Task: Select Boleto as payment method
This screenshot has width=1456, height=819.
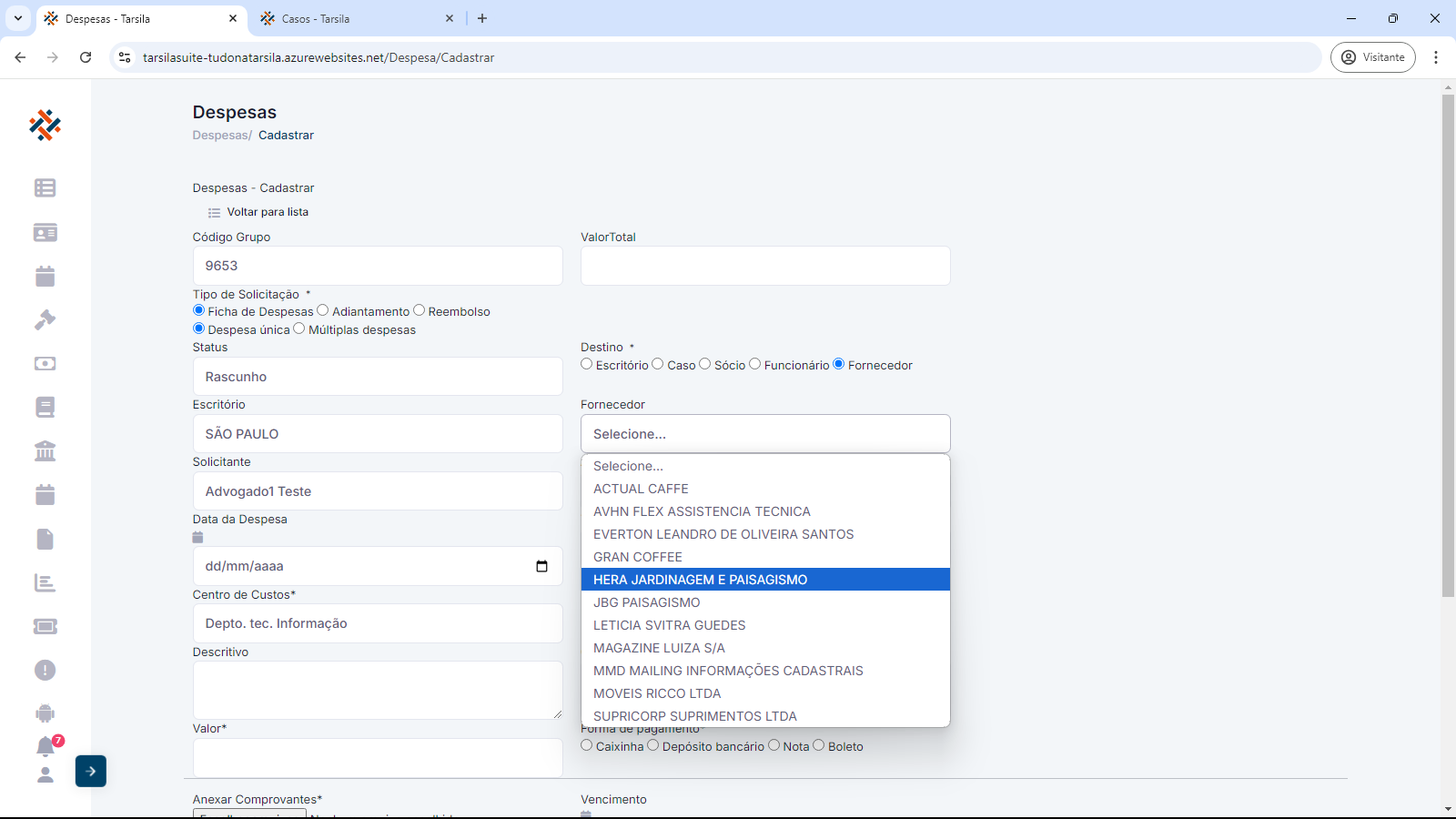Action: pos(818,745)
